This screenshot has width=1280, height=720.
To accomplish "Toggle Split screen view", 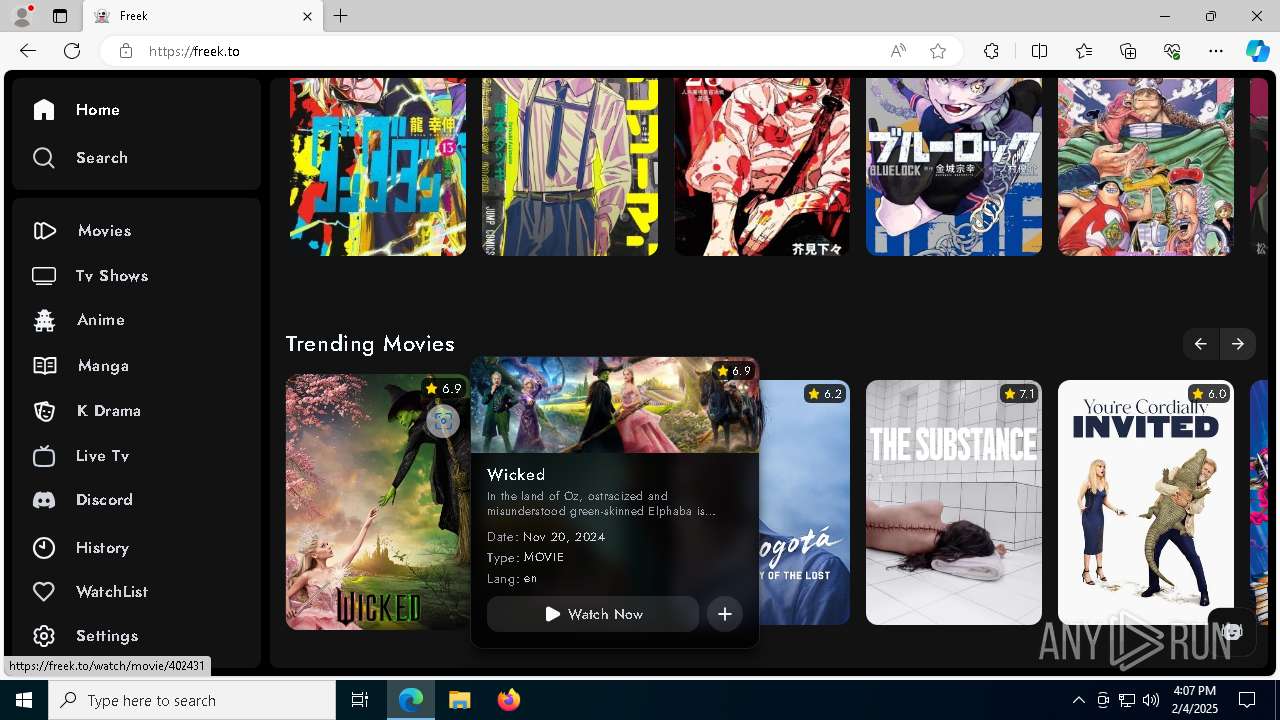I will pyautogui.click(x=1039, y=51).
